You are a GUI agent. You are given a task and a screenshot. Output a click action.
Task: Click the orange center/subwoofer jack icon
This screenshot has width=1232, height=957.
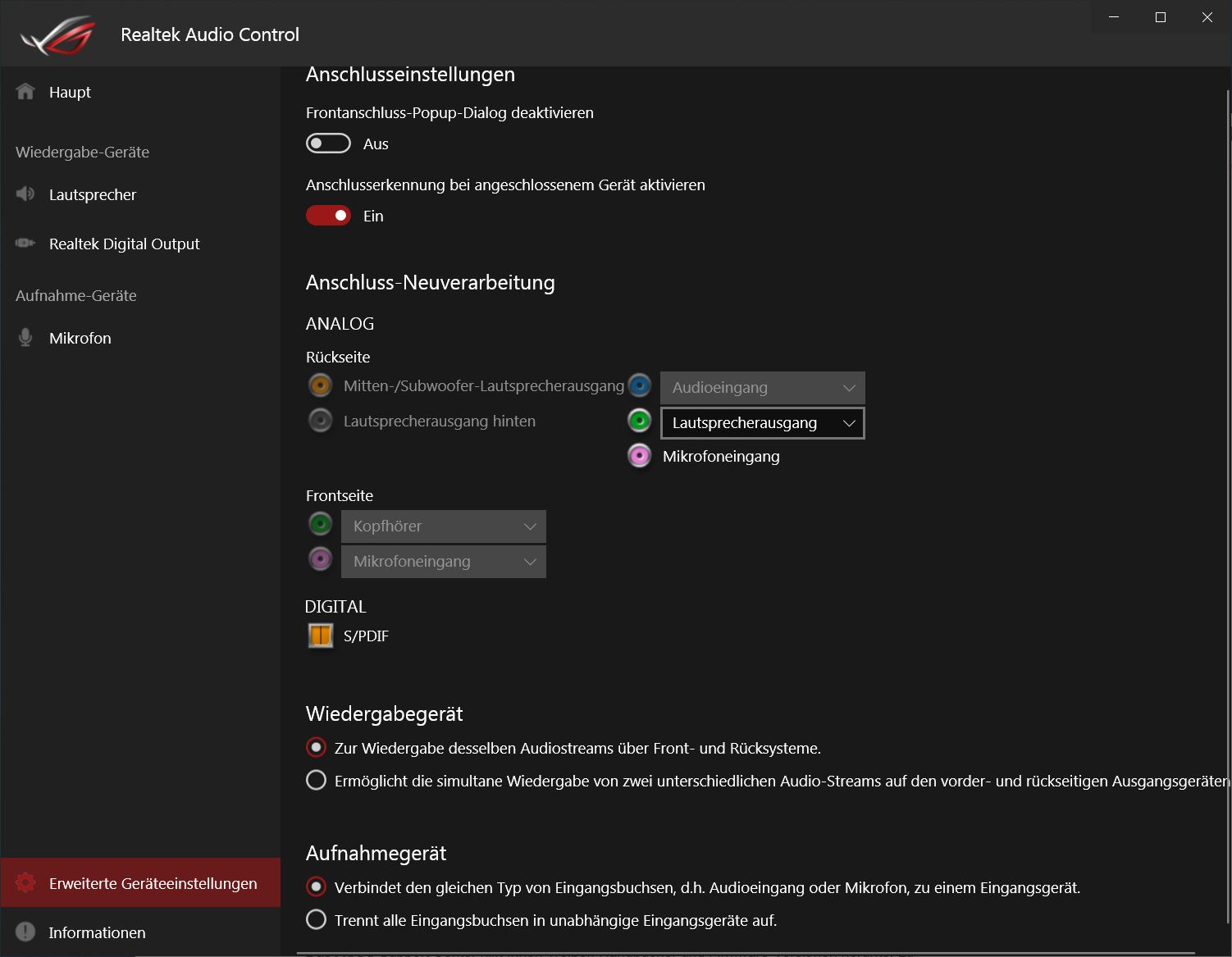coord(320,385)
